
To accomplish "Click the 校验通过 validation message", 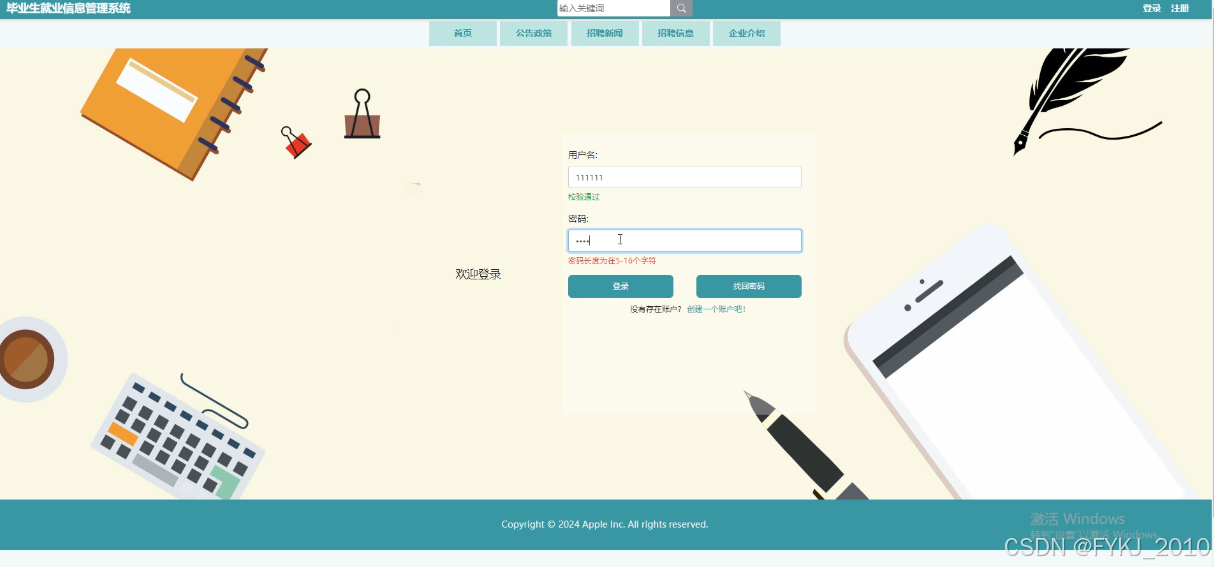I will [584, 197].
